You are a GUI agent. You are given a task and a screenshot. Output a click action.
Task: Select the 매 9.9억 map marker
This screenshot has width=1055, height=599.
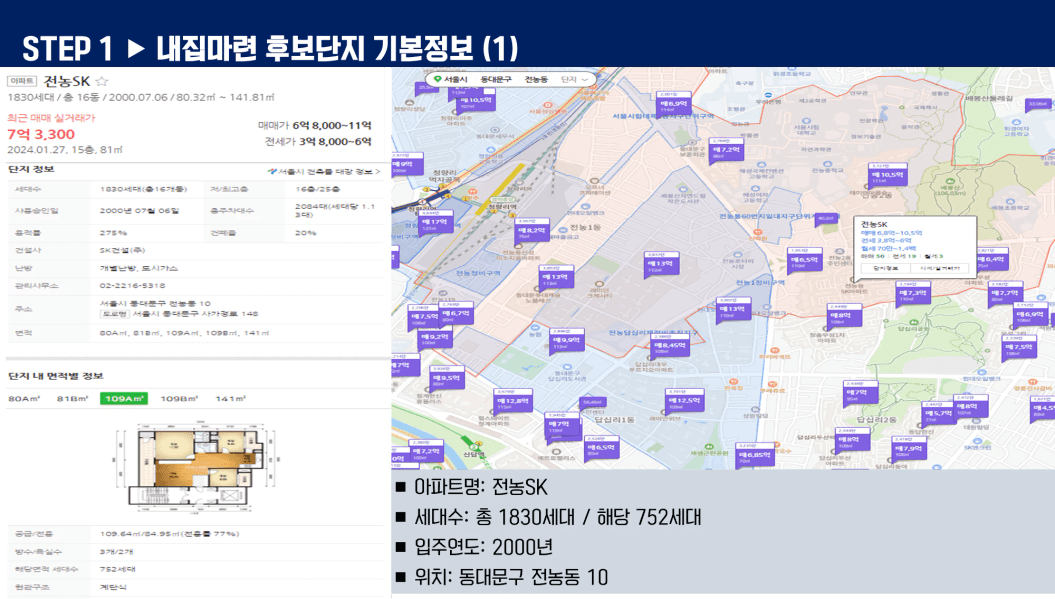[567, 341]
